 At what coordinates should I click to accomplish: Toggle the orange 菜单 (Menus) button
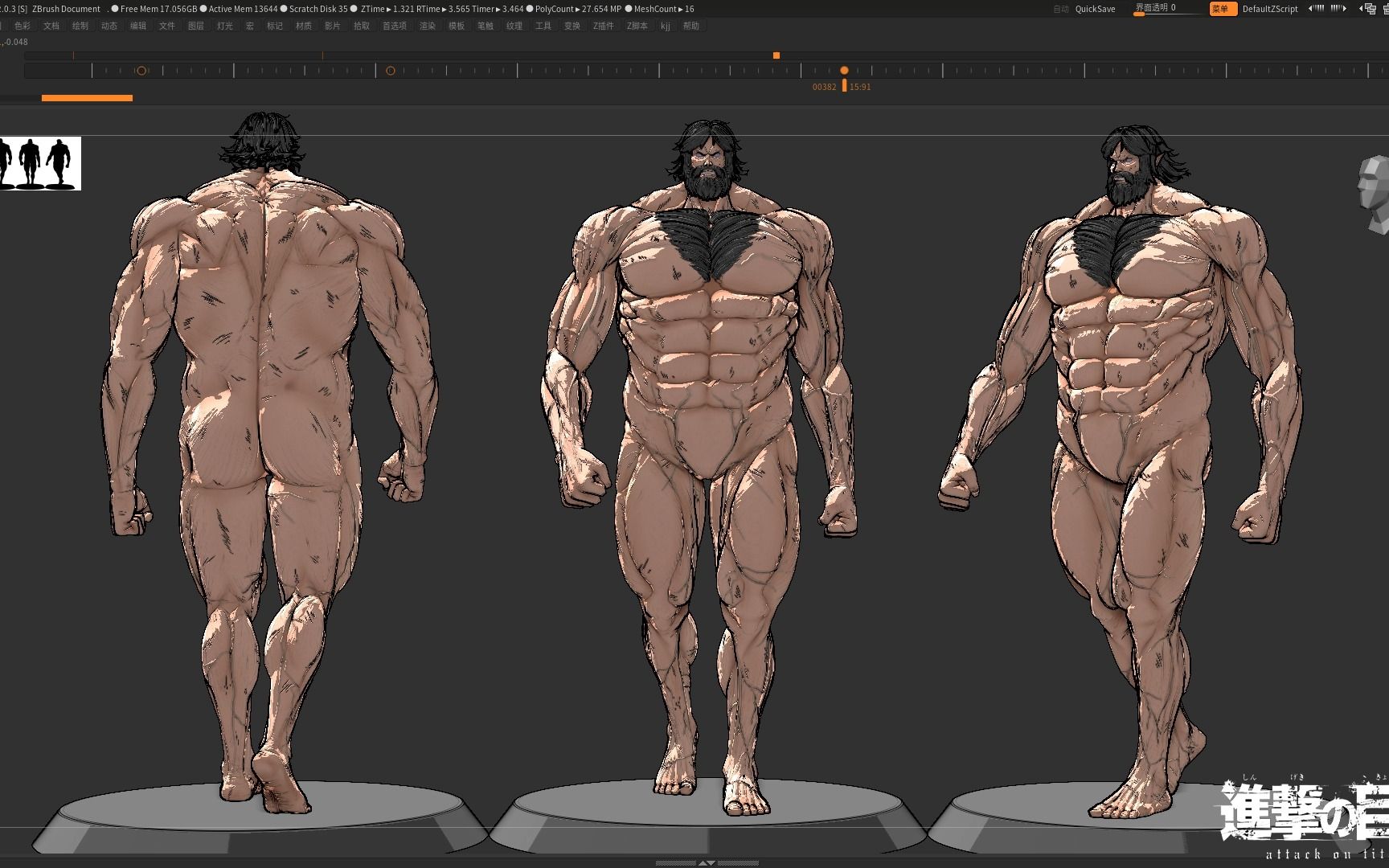[1223, 9]
